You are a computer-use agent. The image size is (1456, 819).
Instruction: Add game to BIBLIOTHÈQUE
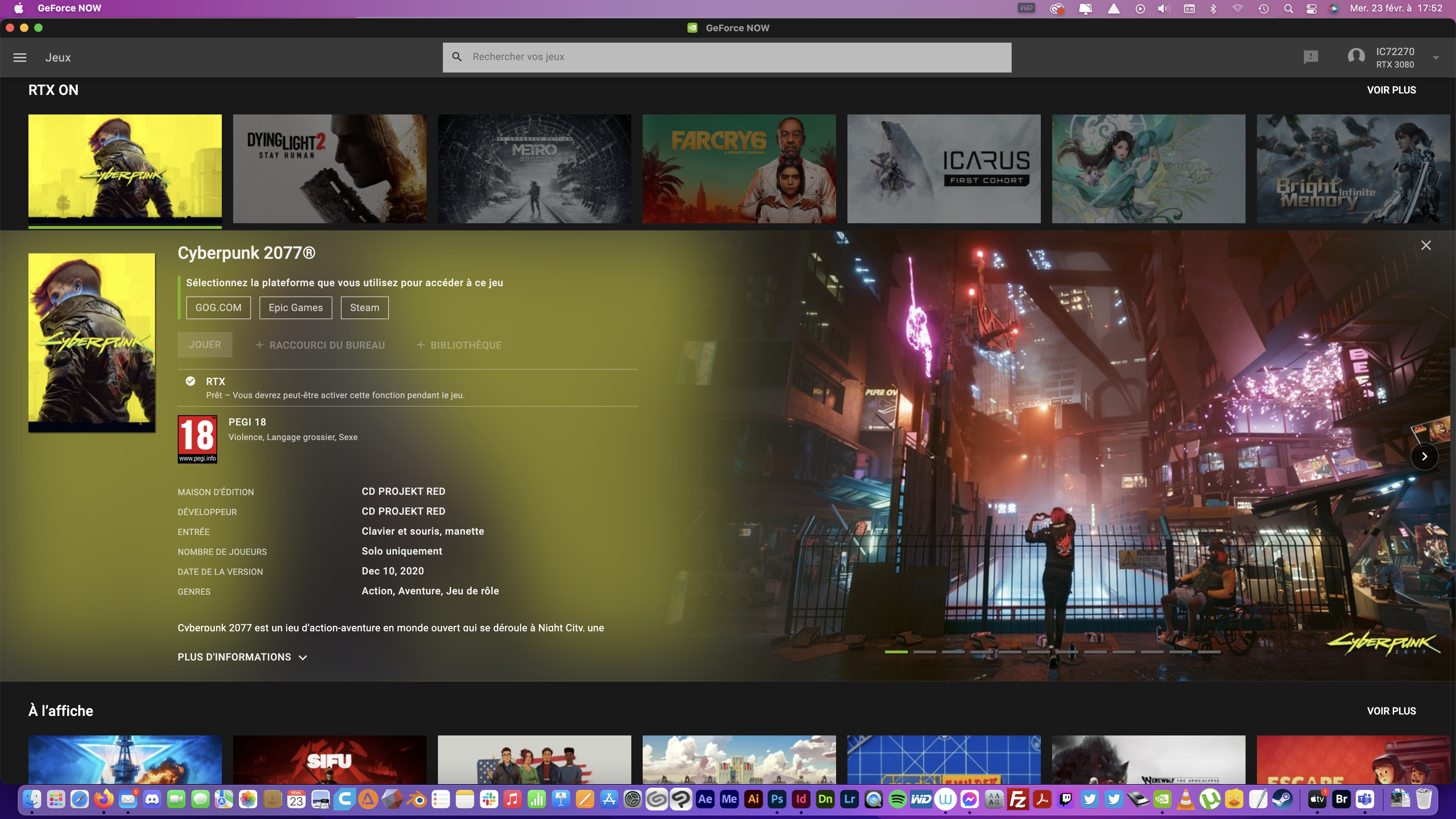point(459,345)
